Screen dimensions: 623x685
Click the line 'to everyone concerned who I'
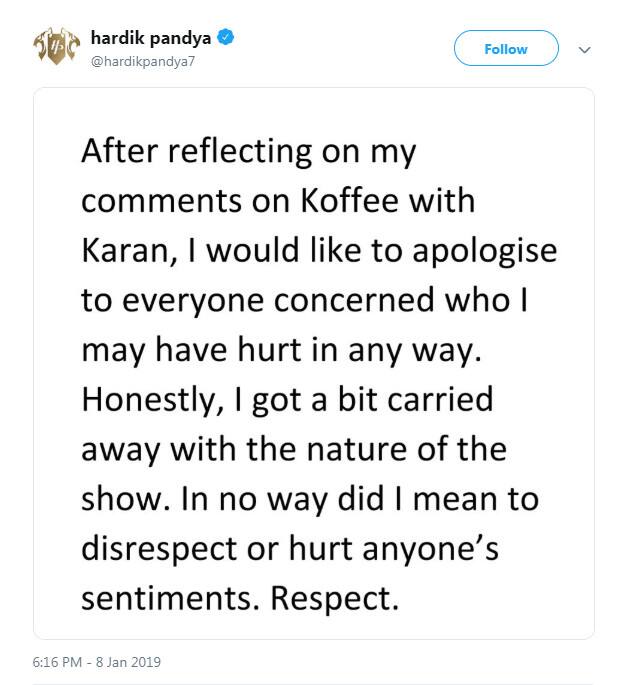[305, 301]
